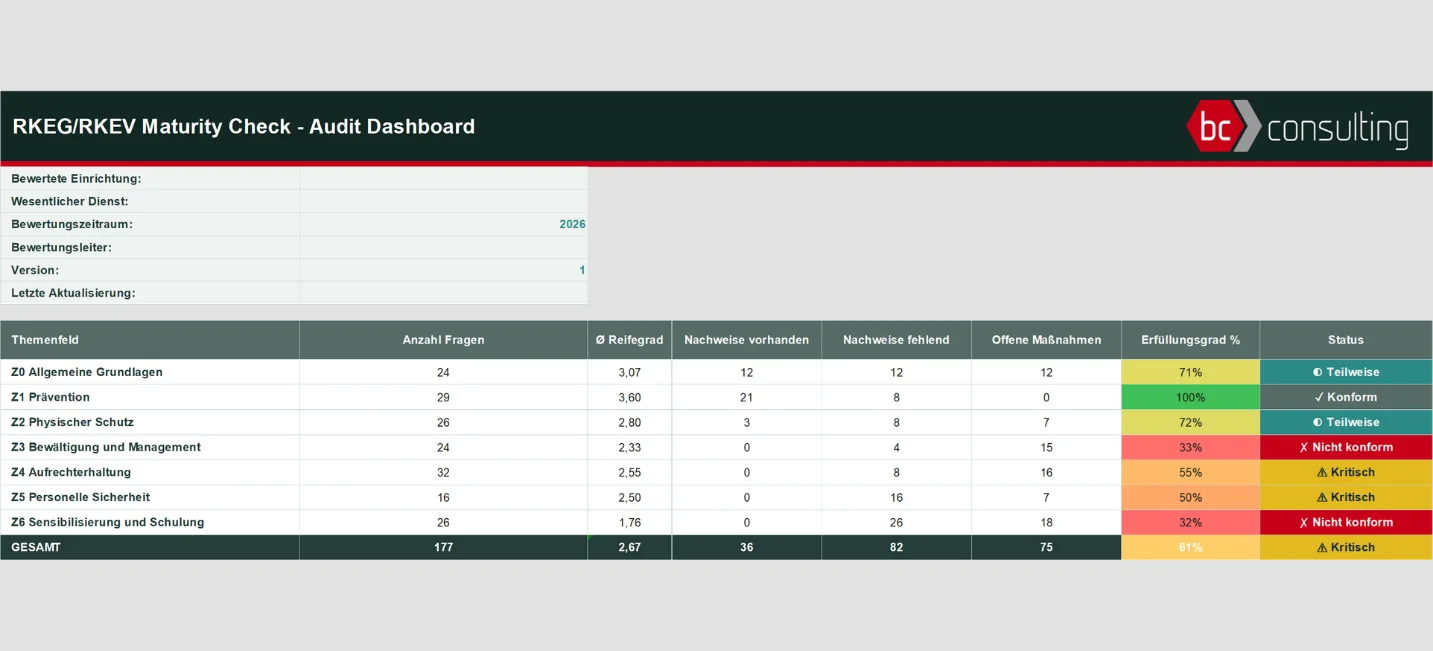Click the Reifegrad value 3,60 for Z1
The width and height of the screenshot is (1433, 651).
(629, 397)
